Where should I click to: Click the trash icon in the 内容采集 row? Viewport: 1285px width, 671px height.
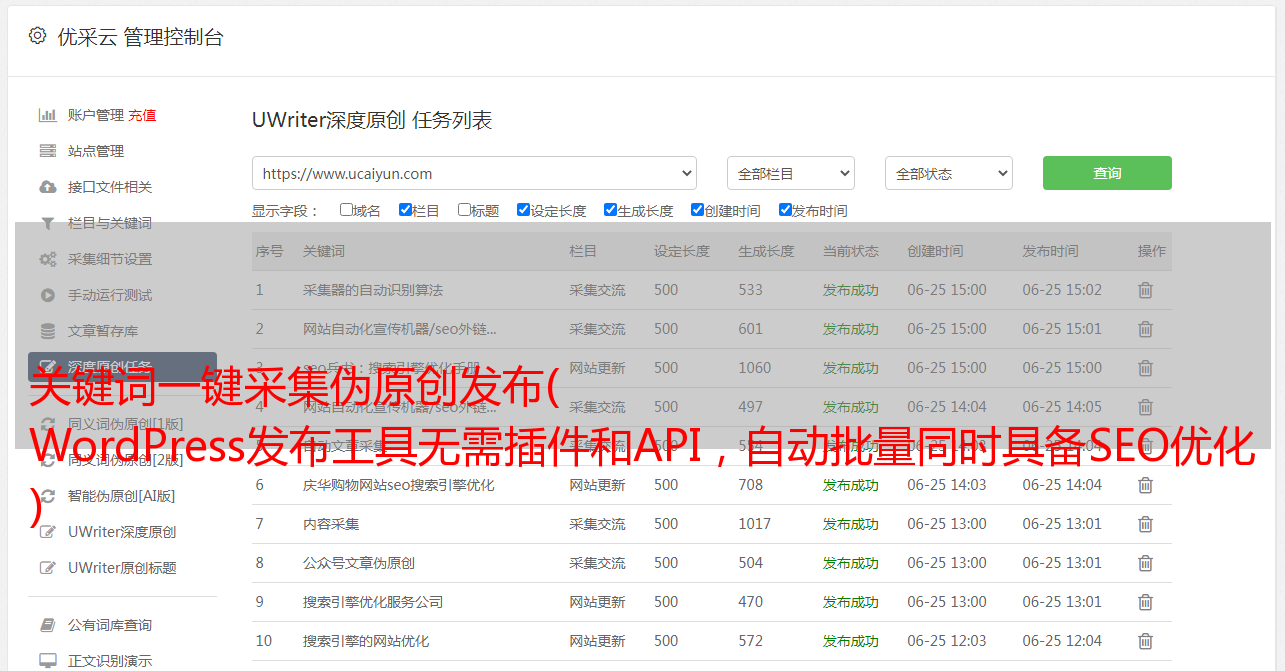pos(1146,524)
